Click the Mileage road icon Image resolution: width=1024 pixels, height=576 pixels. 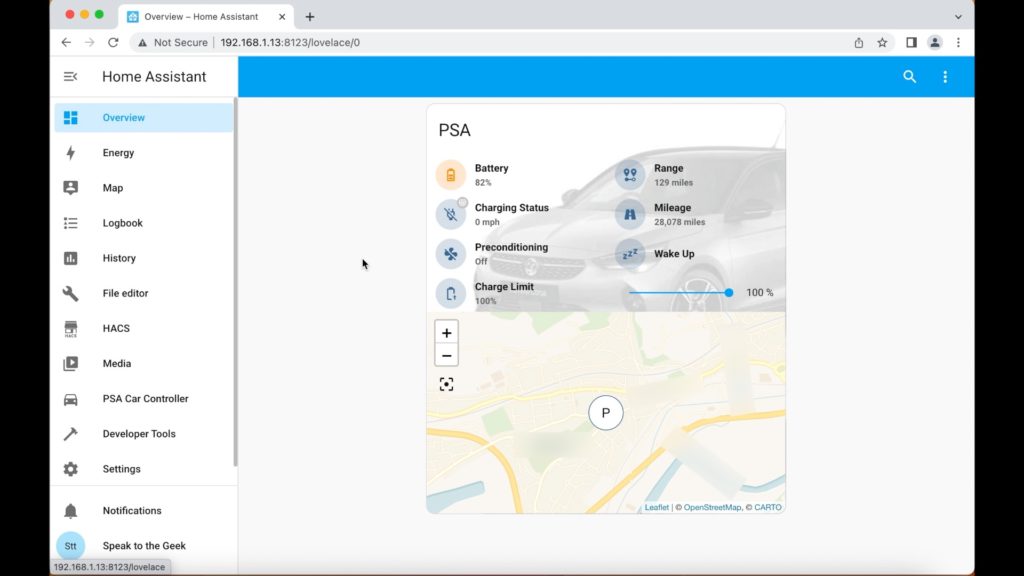(630, 214)
